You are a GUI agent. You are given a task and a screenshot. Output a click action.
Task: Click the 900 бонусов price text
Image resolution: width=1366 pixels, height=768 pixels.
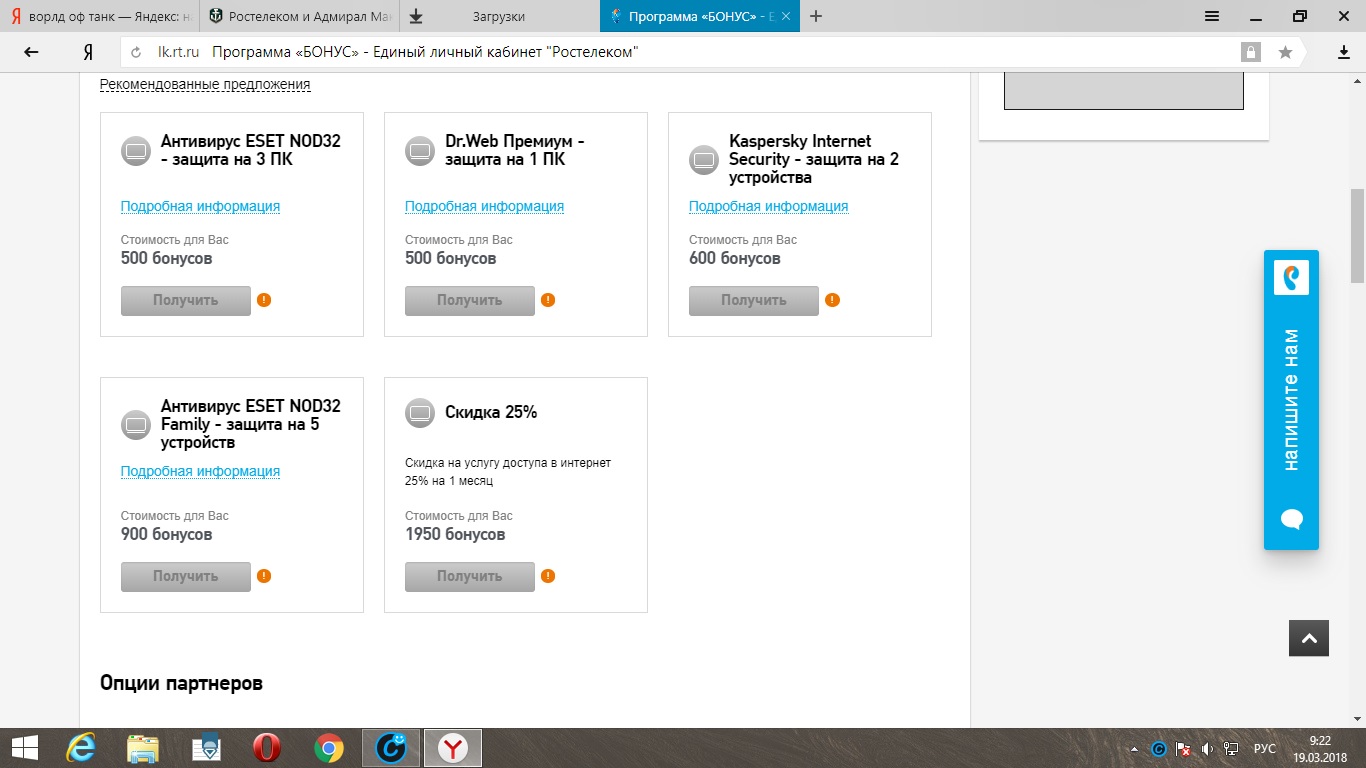point(166,534)
